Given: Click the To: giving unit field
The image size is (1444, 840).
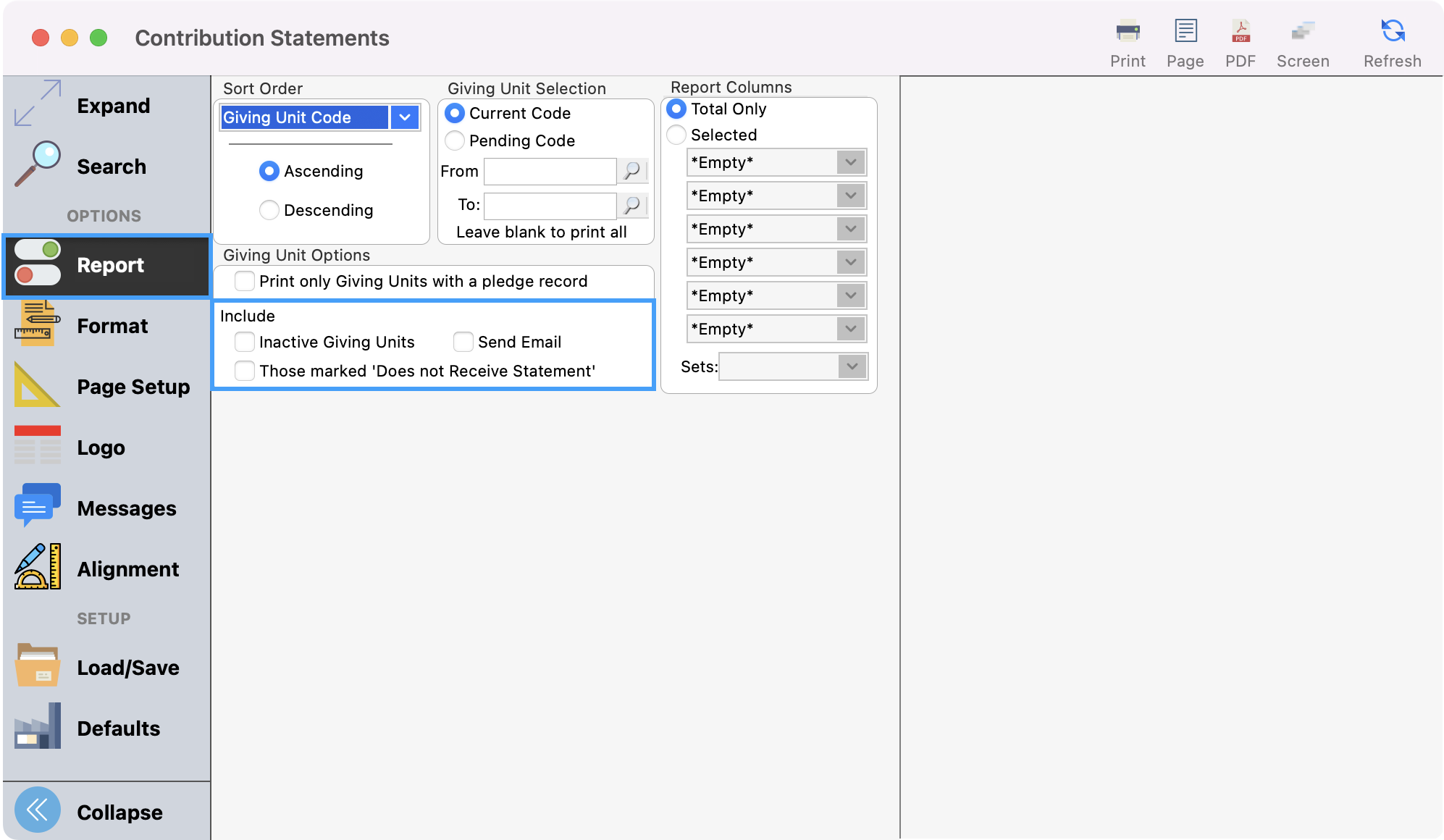Looking at the screenshot, I should (550, 206).
